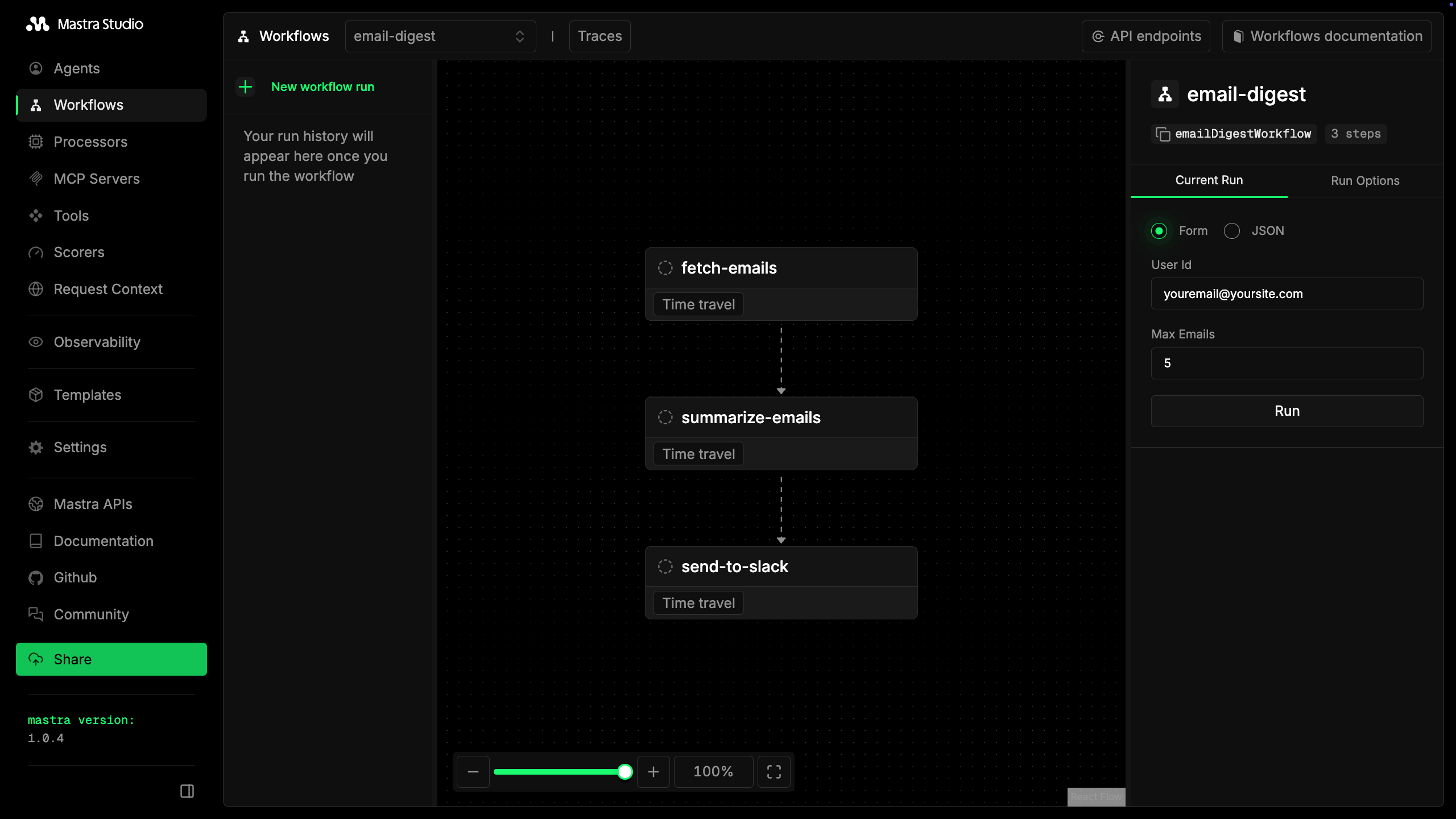Click the zoom-out minus control

tap(473, 772)
